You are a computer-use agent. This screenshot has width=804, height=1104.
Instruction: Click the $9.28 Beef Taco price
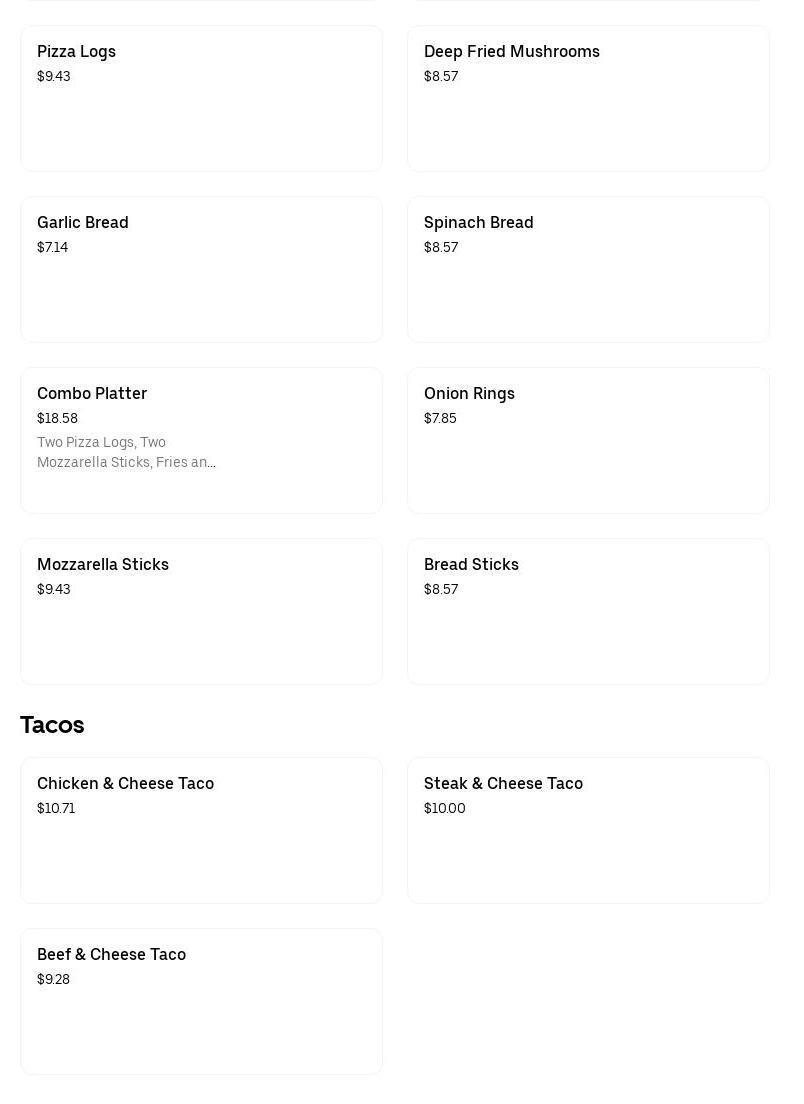click(53, 979)
